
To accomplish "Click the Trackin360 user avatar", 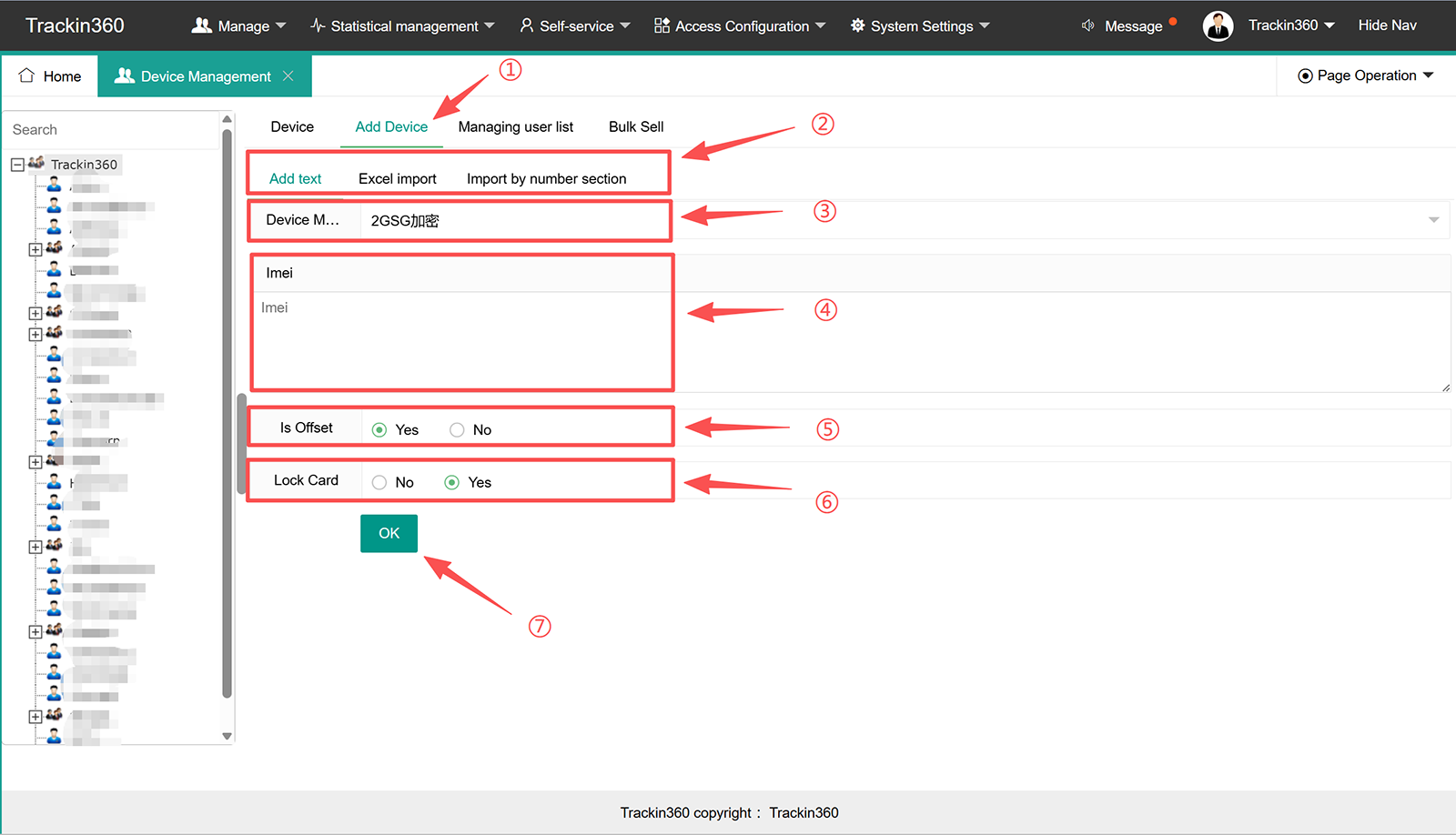I will point(1218,25).
